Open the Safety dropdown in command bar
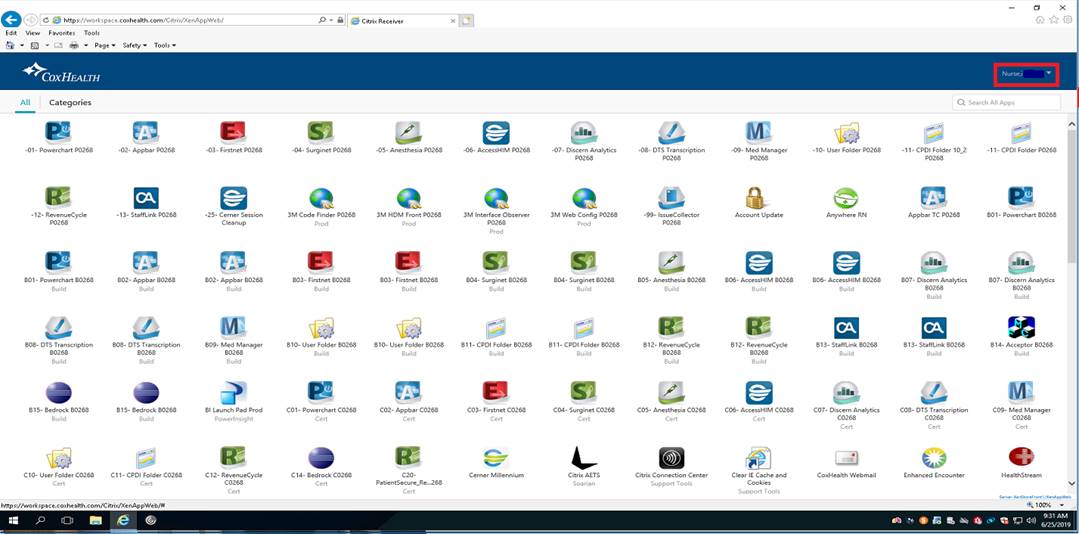This screenshot has width=1079, height=534. 133,45
